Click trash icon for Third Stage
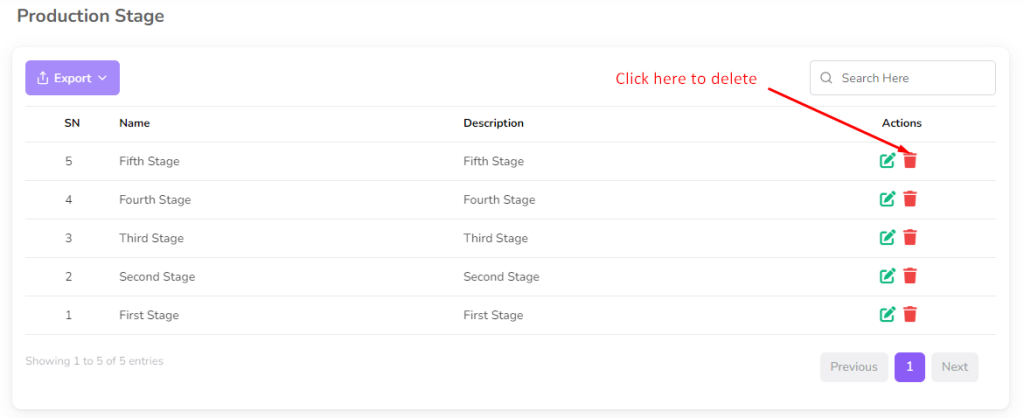 point(910,238)
